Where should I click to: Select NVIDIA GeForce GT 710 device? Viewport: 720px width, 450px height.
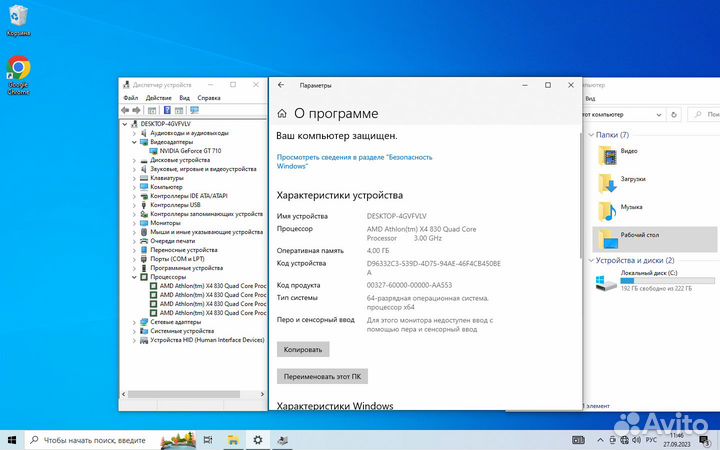(x=190, y=151)
